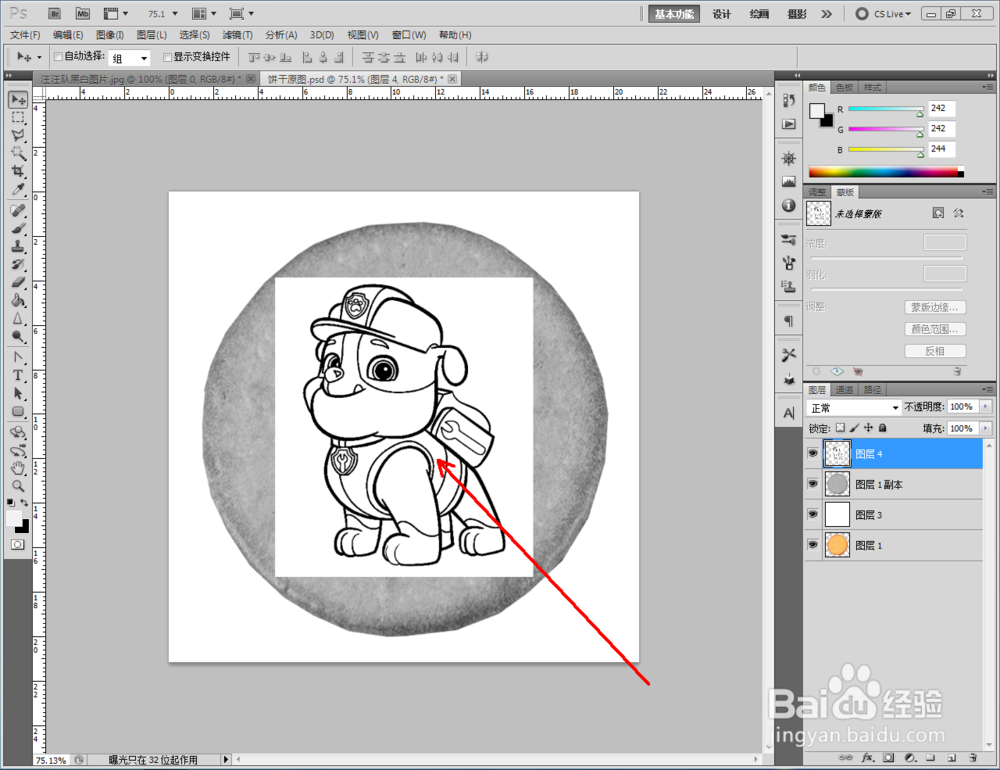Open the Info panel icon

[x=789, y=205]
